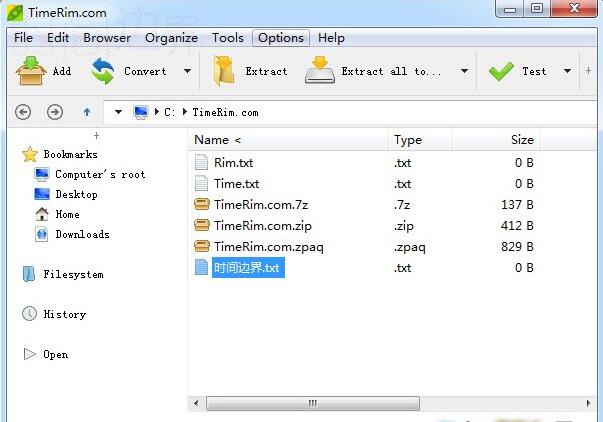Image resolution: width=603 pixels, height=422 pixels.
Task: Click the plus expander above Bookmarks
Action: [97, 135]
